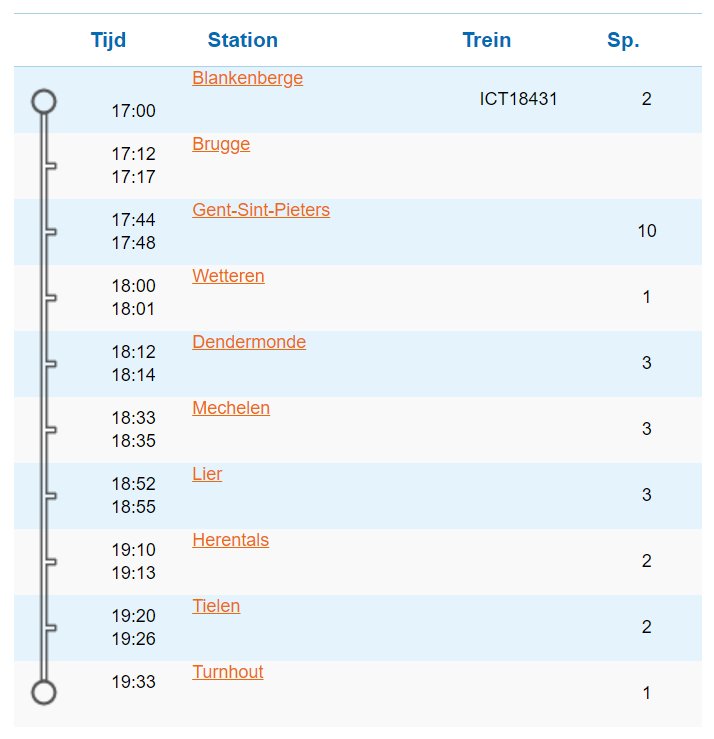Click the 17:00 Blankenberge departure time
The width and height of the screenshot is (714, 739).
[x=133, y=111]
